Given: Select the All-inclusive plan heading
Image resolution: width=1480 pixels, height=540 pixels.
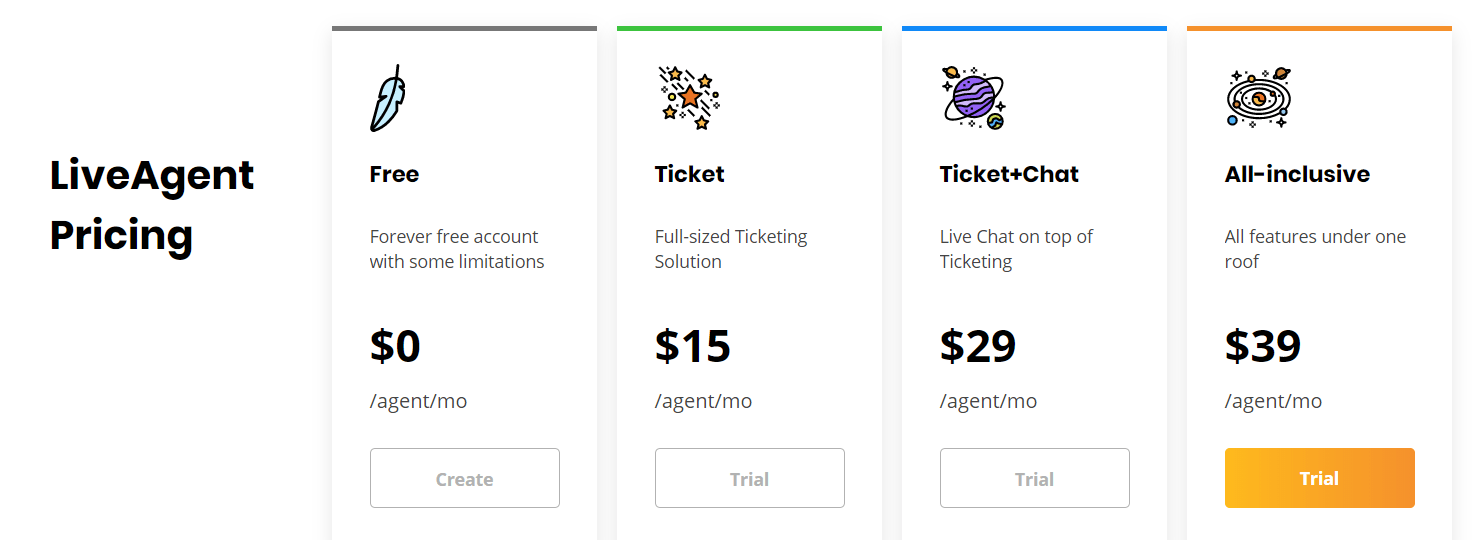Looking at the screenshot, I should pyautogui.click(x=1297, y=174).
